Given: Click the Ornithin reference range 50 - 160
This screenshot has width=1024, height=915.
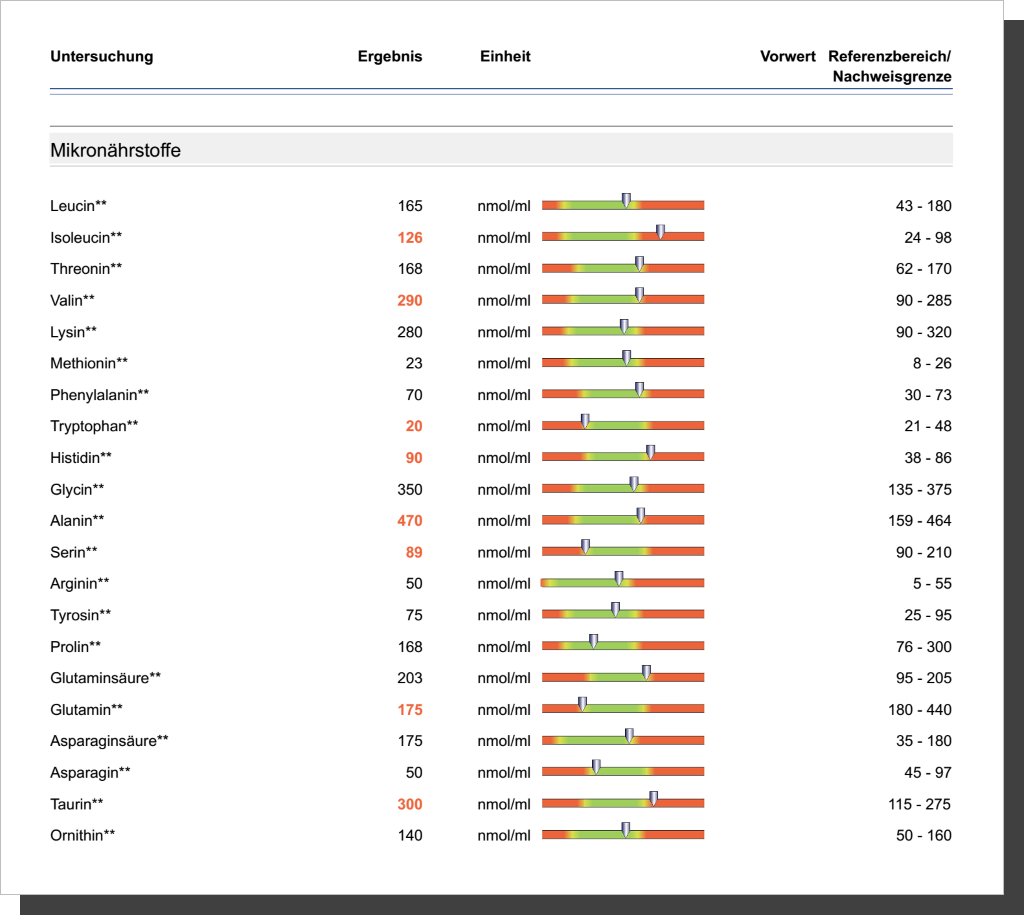Looking at the screenshot, I should point(923,836).
